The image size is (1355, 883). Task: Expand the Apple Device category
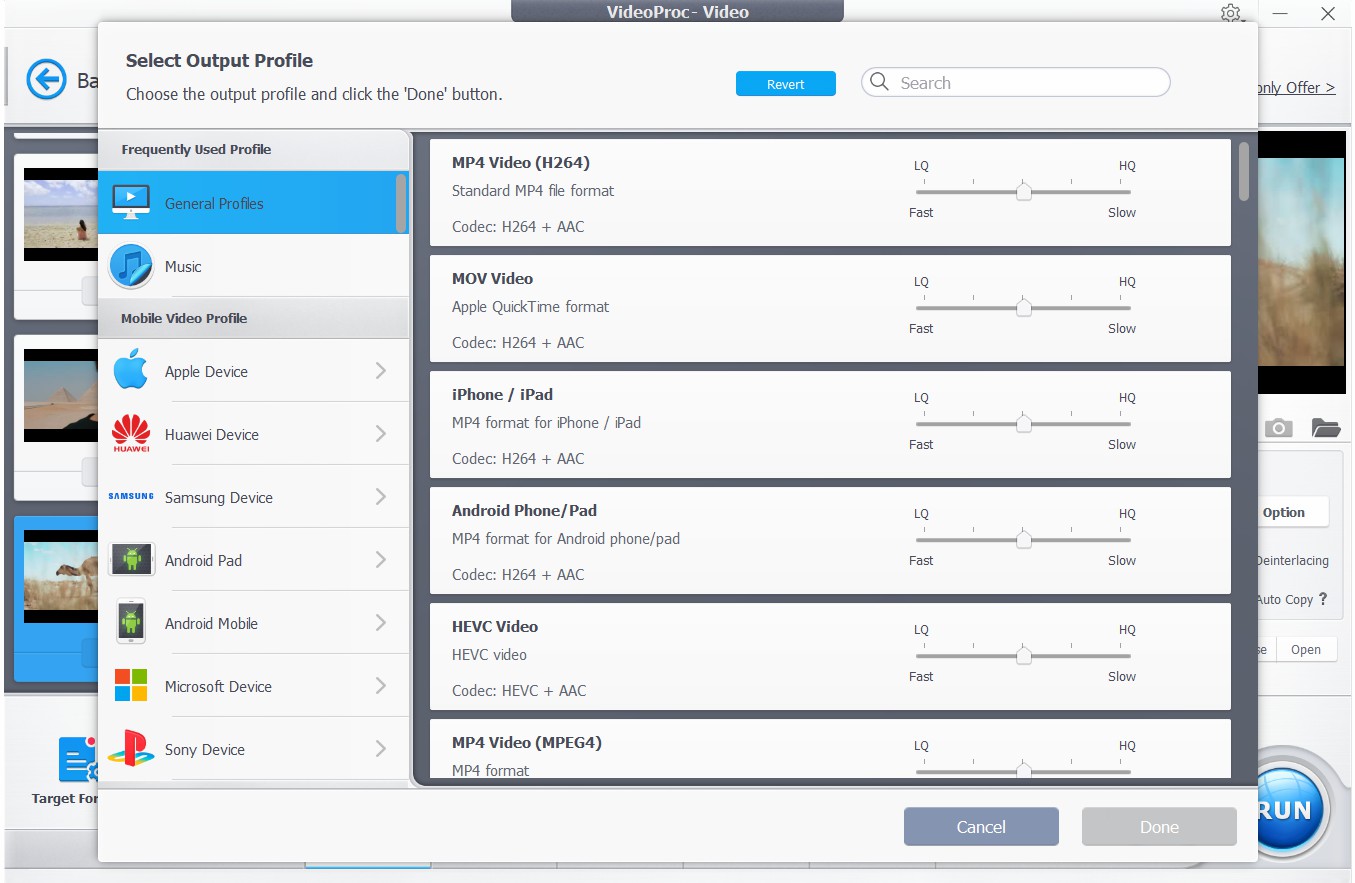click(x=381, y=371)
